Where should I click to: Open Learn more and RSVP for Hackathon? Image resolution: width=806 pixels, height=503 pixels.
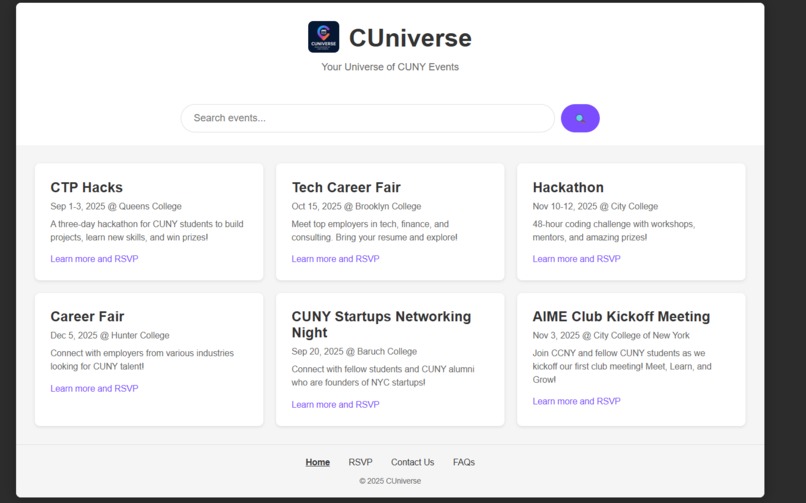coord(577,259)
